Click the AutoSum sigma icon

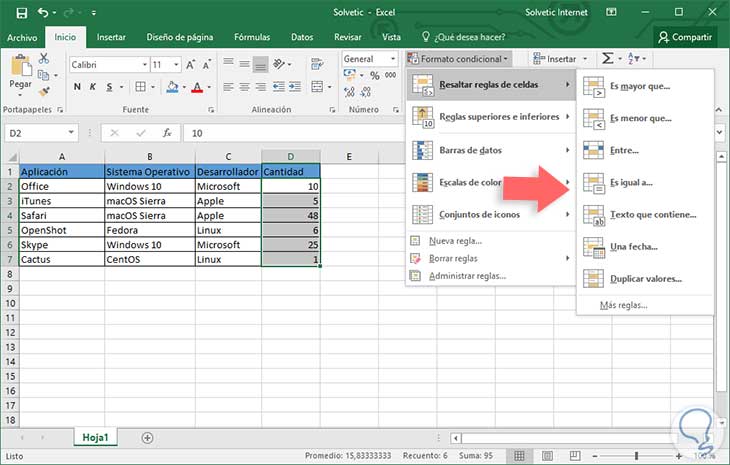(607, 59)
